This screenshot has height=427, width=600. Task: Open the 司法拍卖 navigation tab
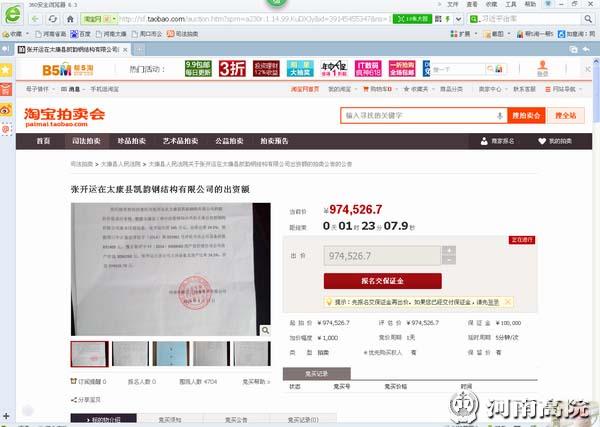click(83, 141)
